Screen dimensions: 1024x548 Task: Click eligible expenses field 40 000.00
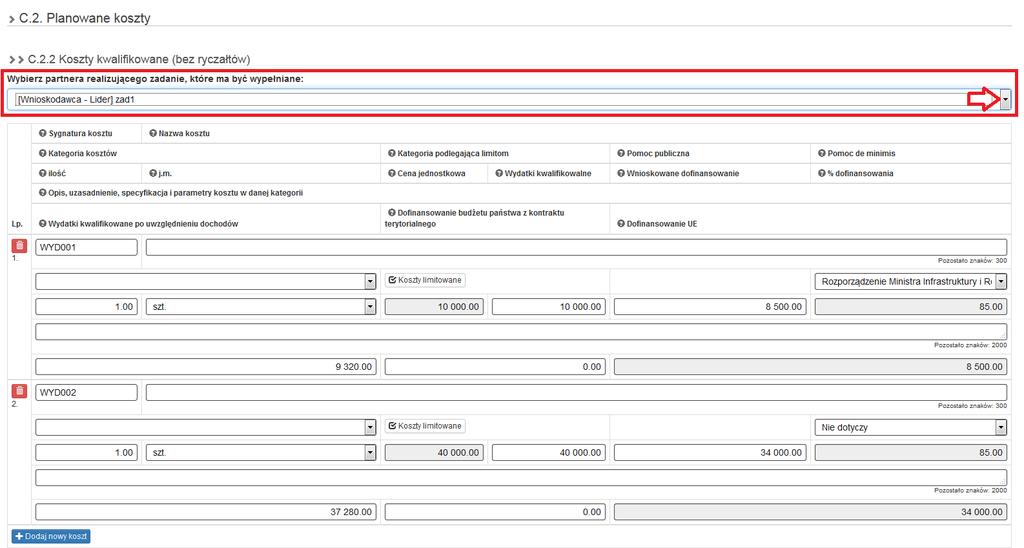tap(549, 453)
